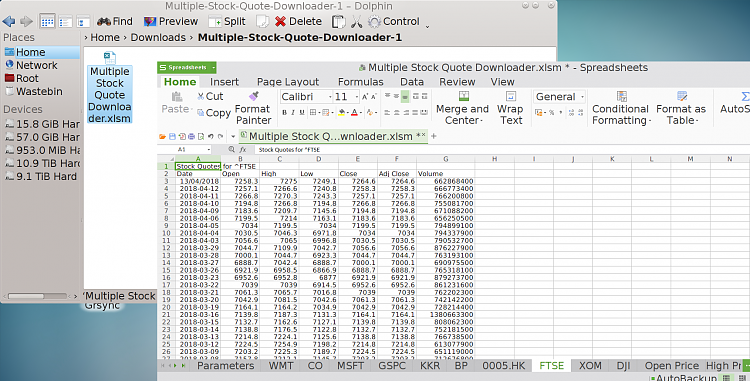Switch to the Review ribbon tab
Viewport: 750px width, 381px height.
tap(457, 82)
